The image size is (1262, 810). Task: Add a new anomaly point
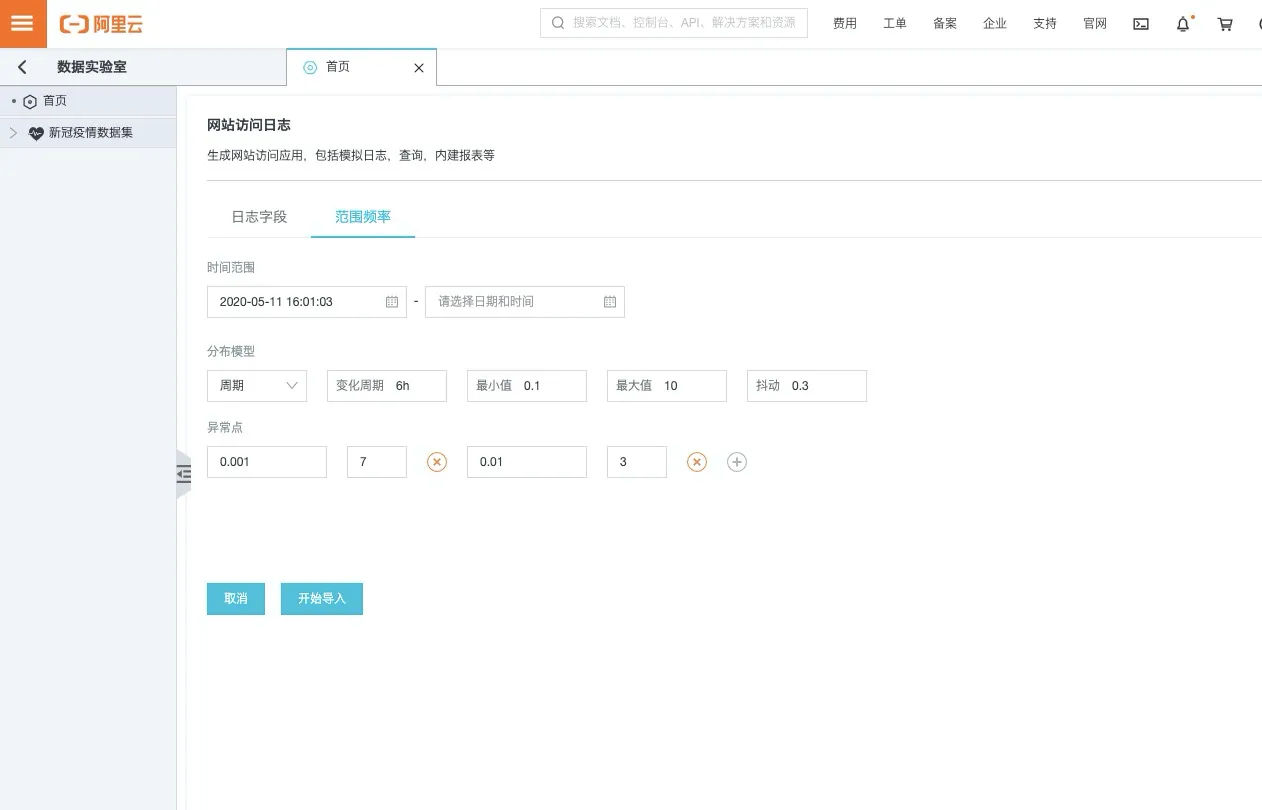[737, 462]
